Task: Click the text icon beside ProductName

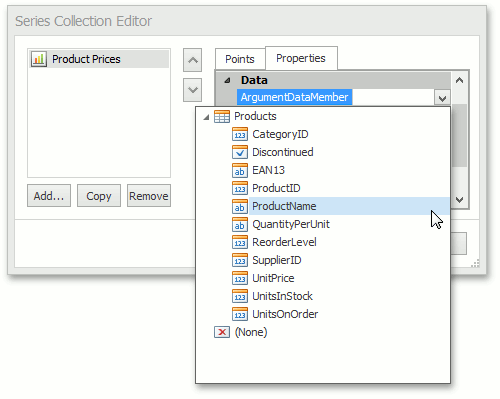Action: coord(240,206)
